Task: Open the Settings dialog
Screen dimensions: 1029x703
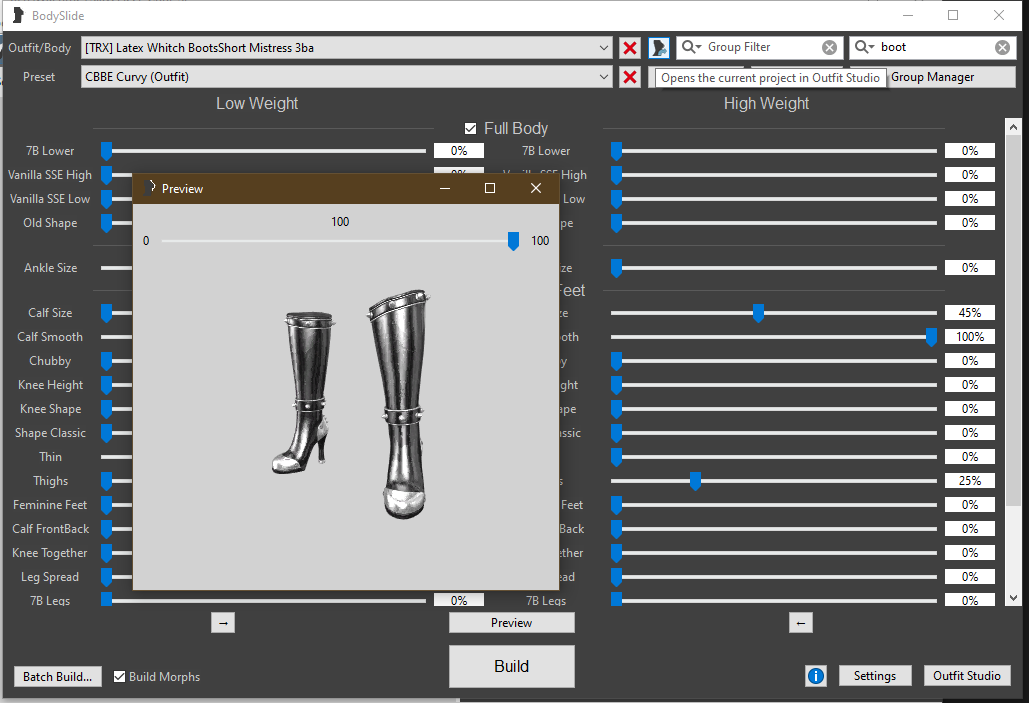Action: pos(875,676)
